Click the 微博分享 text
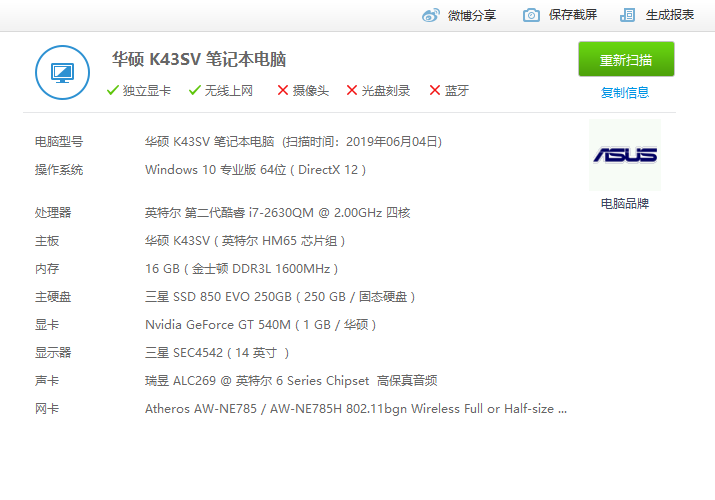The height and width of the screenshot is (500, 715). click(x=471, y=15)
